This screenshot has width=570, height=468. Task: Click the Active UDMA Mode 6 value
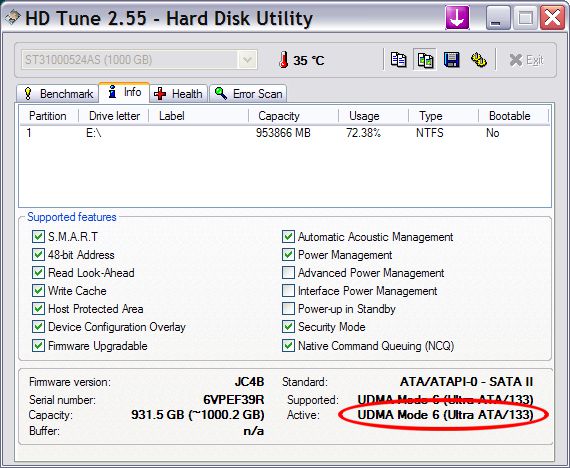(x=445, y=415)
